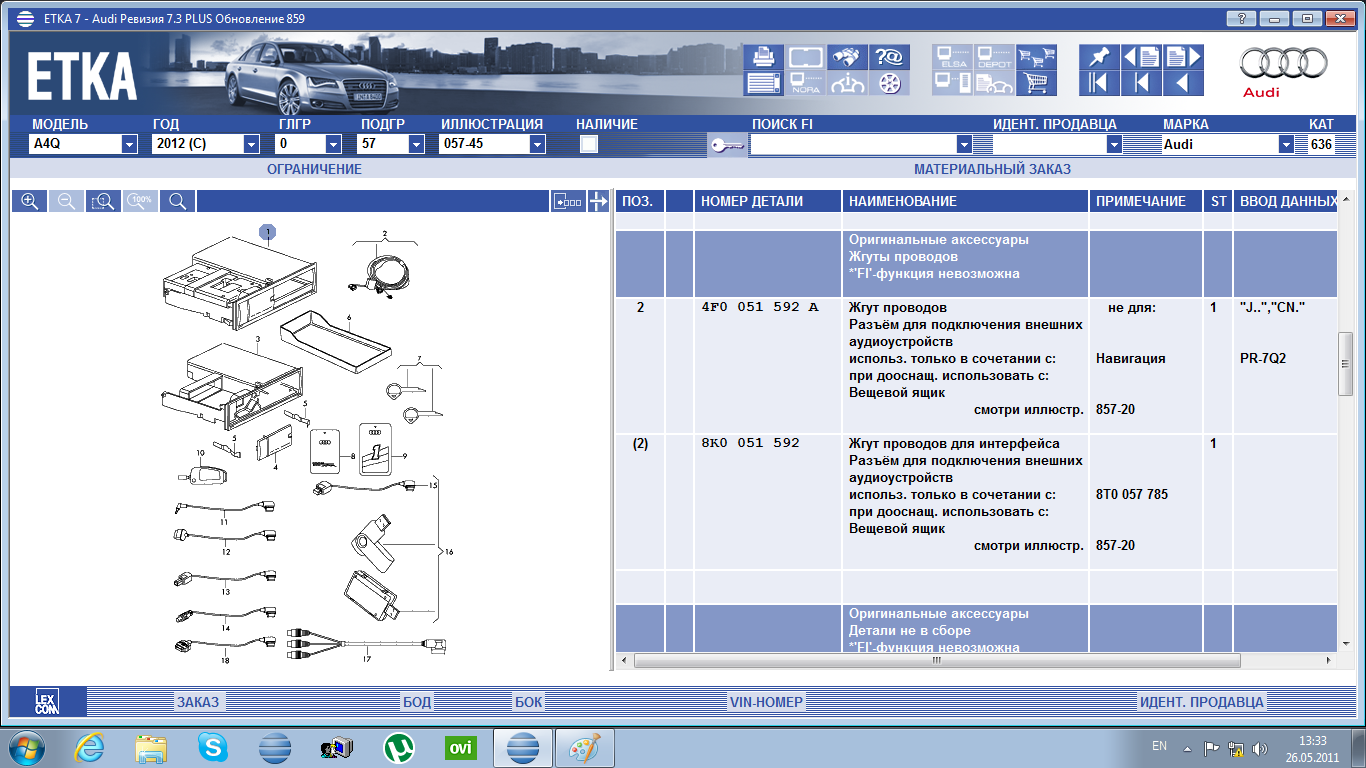
Task: Open Windows Start menu
Action: click(x=27, y=748)
